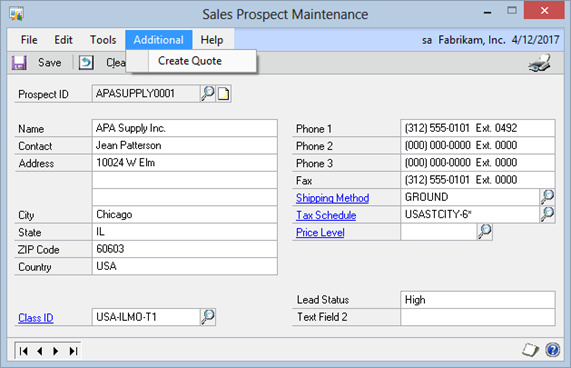Click the Phone 3 field
Viewport: 571px width, 368px height.
(x=478, y=162)
